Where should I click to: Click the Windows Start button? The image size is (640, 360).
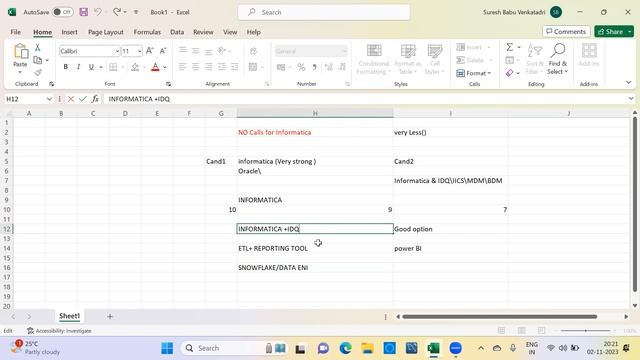coord(167,348)
